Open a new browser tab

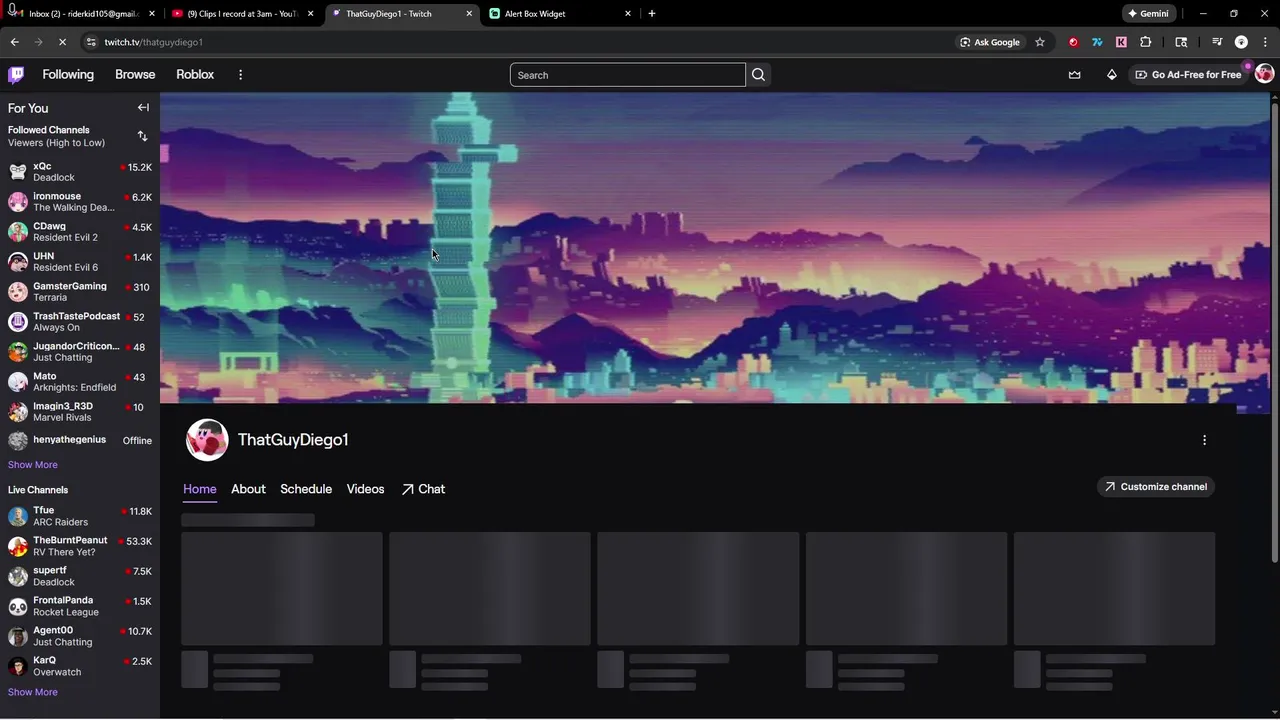coord(652,14)
